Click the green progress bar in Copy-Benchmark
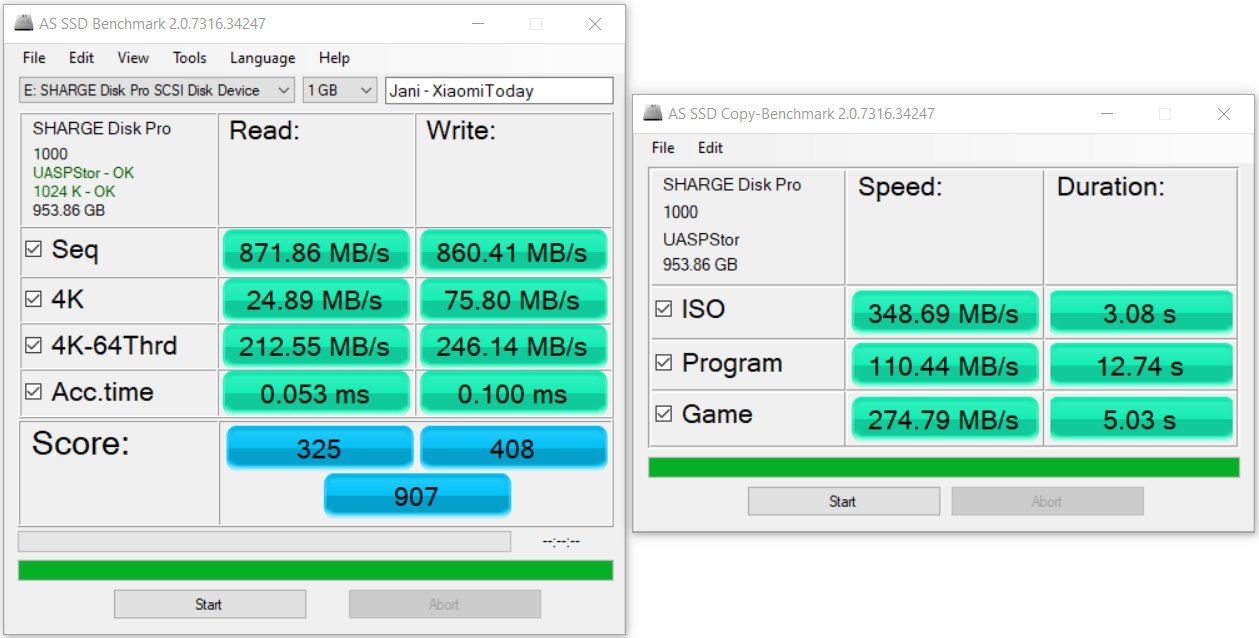 [943, 467]
